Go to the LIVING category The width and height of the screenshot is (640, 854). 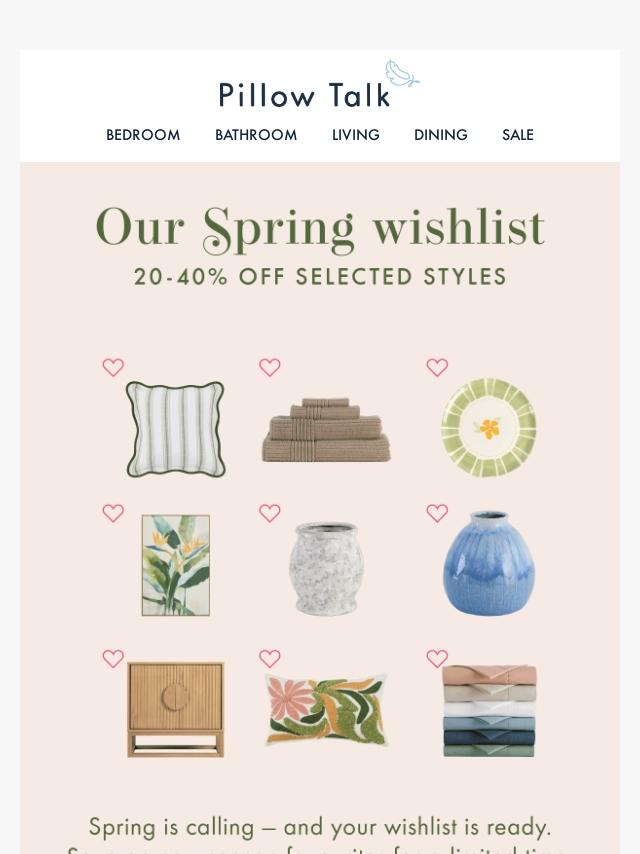point(356,135)
